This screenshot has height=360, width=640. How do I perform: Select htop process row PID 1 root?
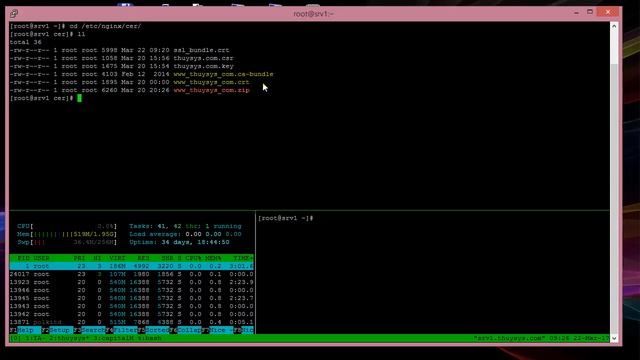tap(131, 266)
